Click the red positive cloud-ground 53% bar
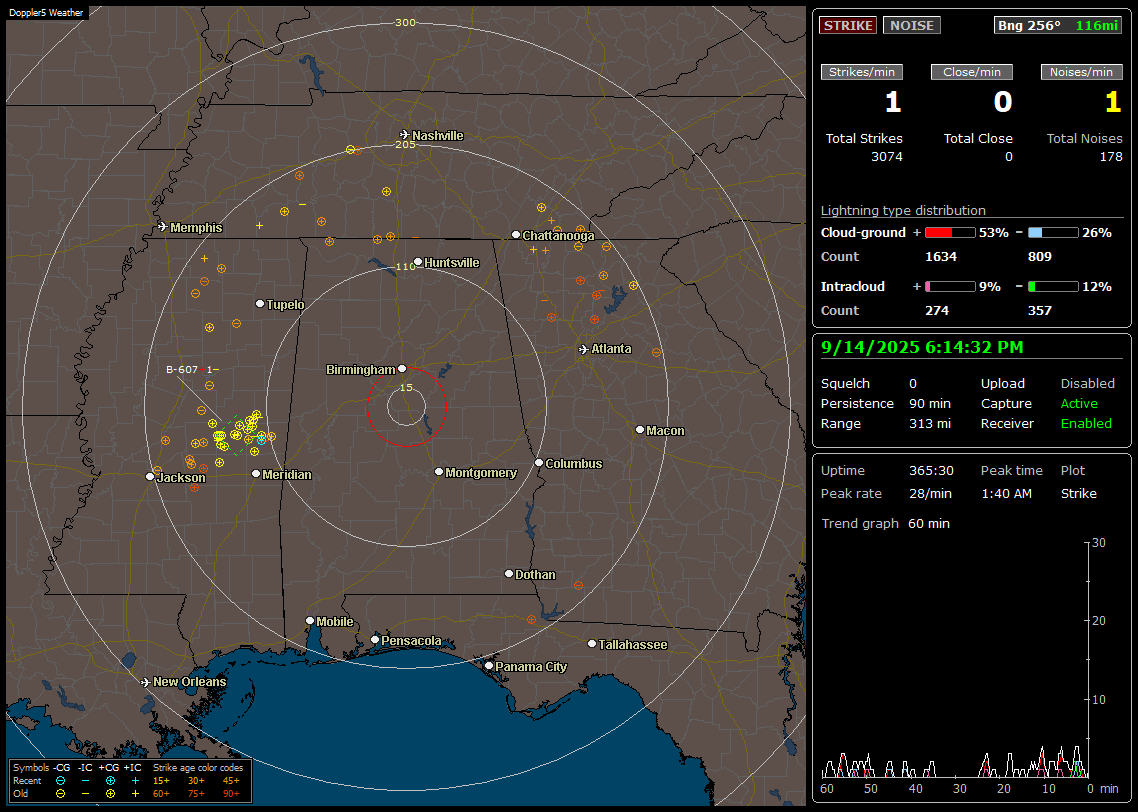This screenshot has height=812, width=1138. 950,233
